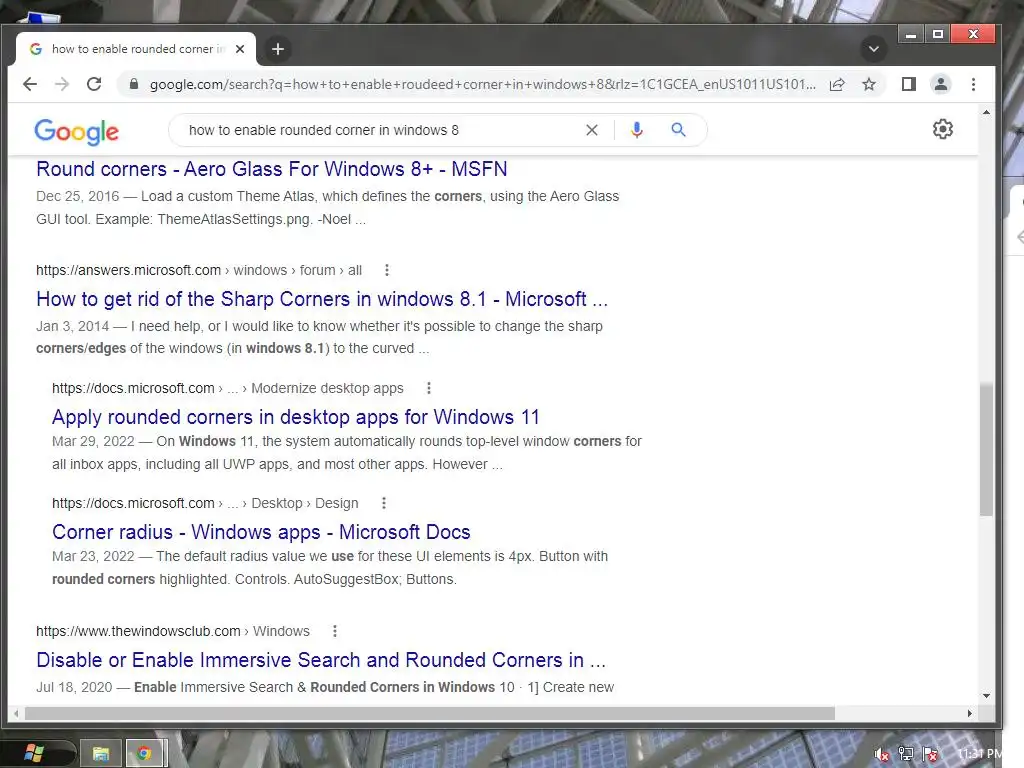Click the horizontal scrollbar thumb
Screen dimensions: 1024x768
coord(430,713)
